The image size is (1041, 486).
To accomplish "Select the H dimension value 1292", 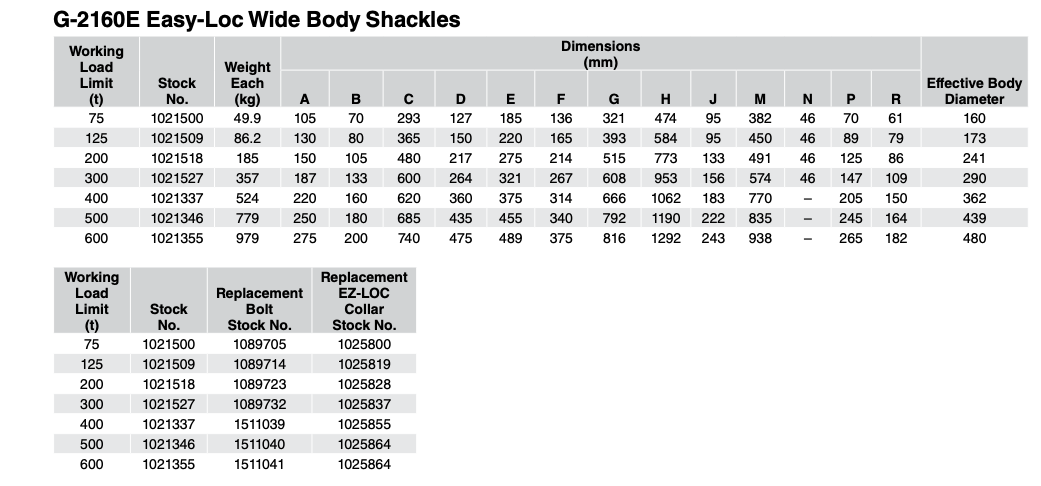I will point(665,239).
